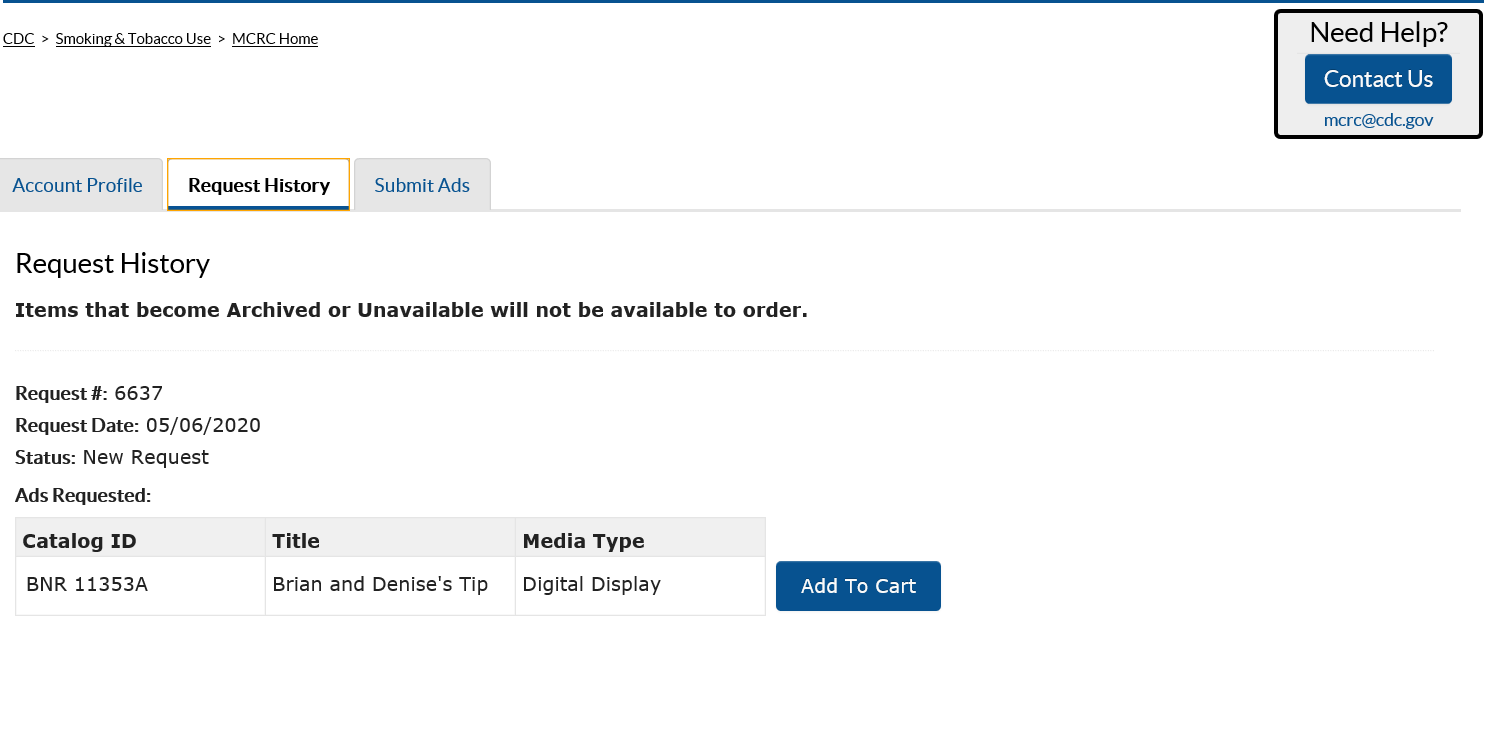Click the New Request status text

[146, 457]
